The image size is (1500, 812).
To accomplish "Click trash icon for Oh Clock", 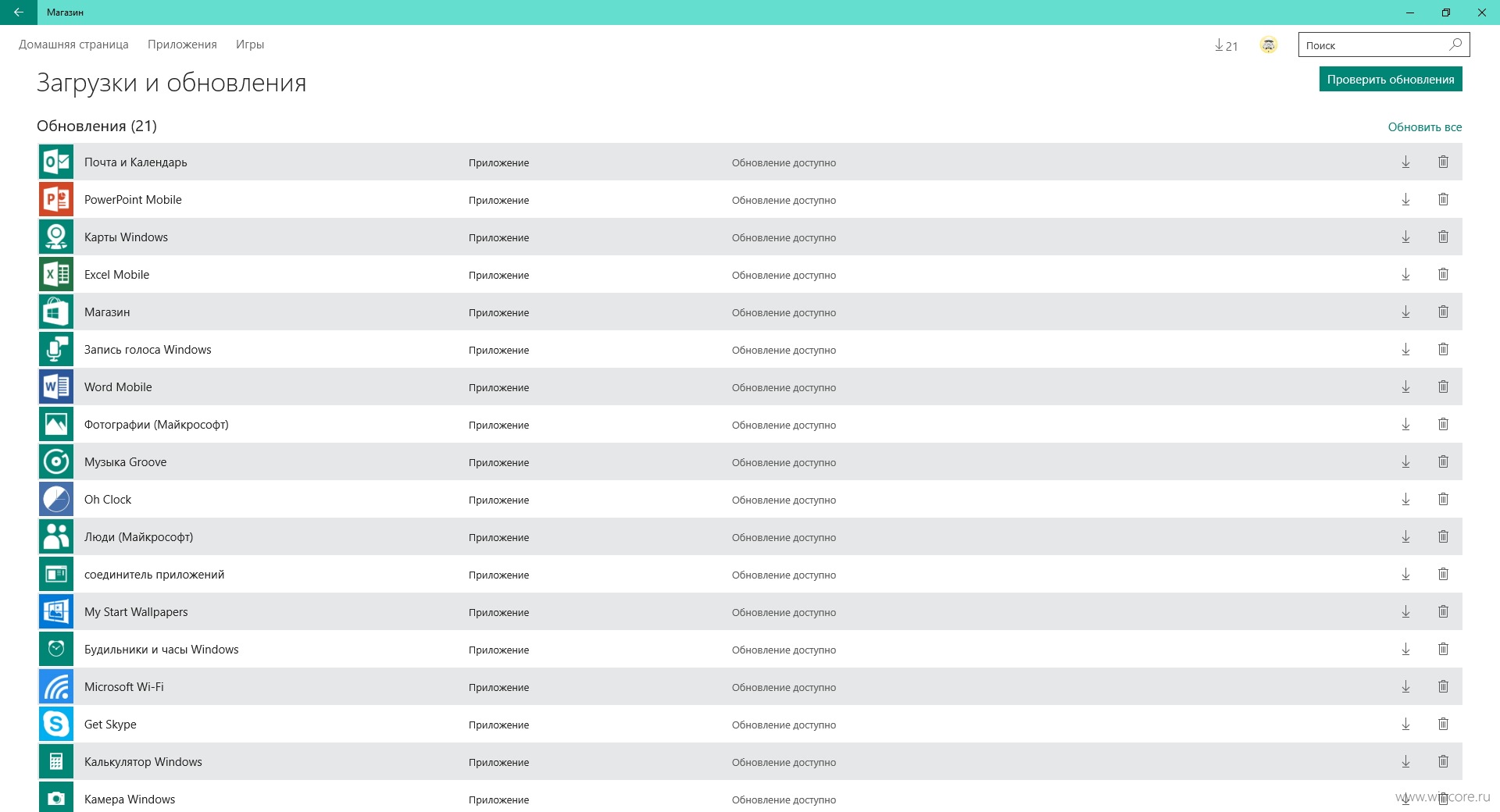I will [x=1443, y=499].
